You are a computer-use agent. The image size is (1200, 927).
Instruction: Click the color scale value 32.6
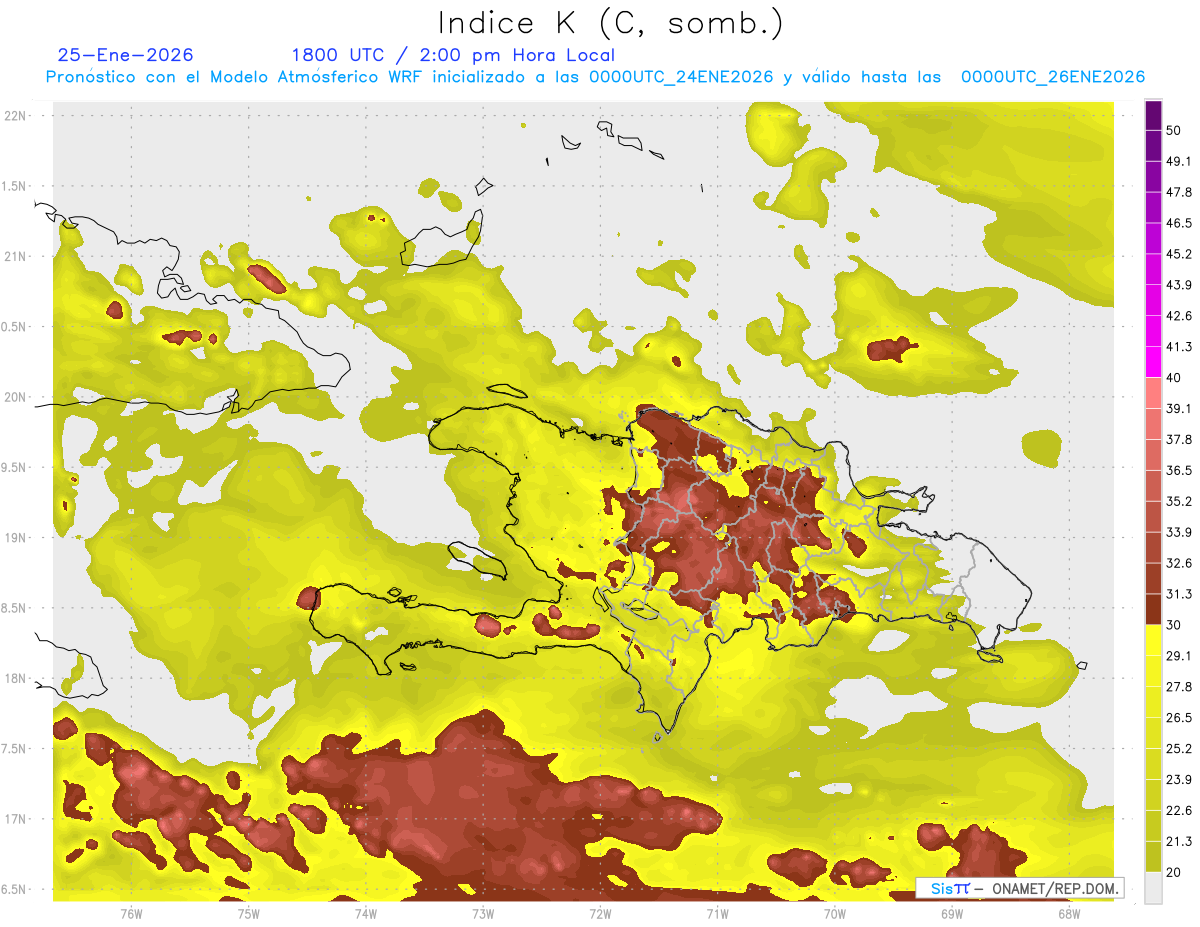click(x=1179, y=563)
